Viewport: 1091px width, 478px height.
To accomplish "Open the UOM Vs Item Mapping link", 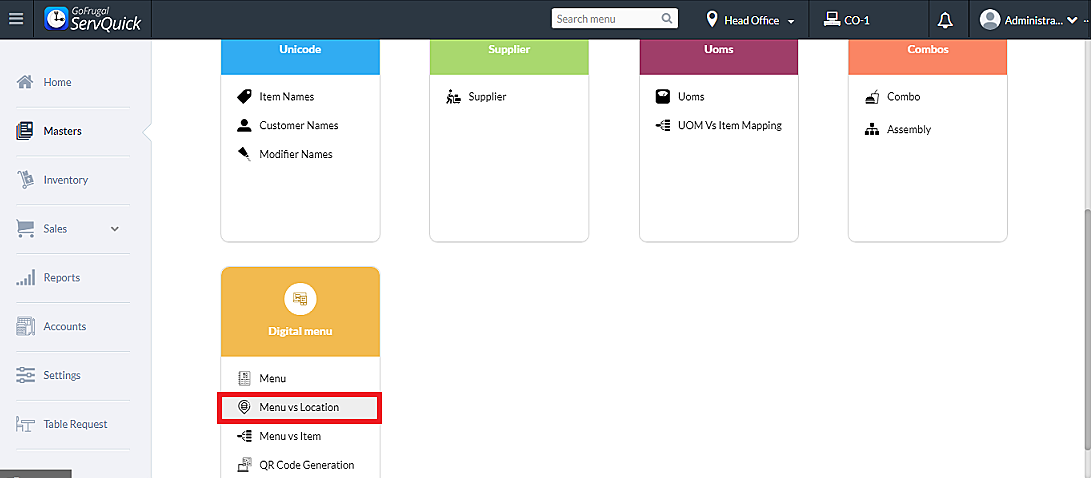I will click(x=729, y=126).
